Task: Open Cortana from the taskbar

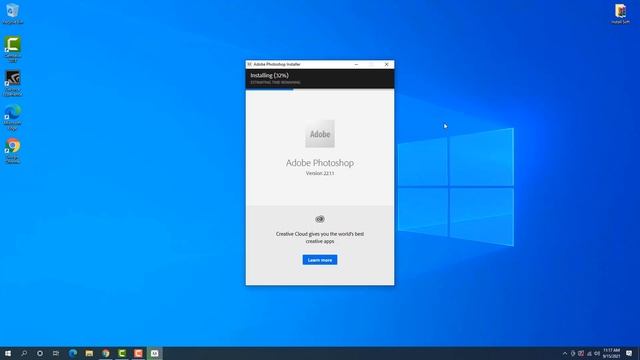Action: coord(40,353)
